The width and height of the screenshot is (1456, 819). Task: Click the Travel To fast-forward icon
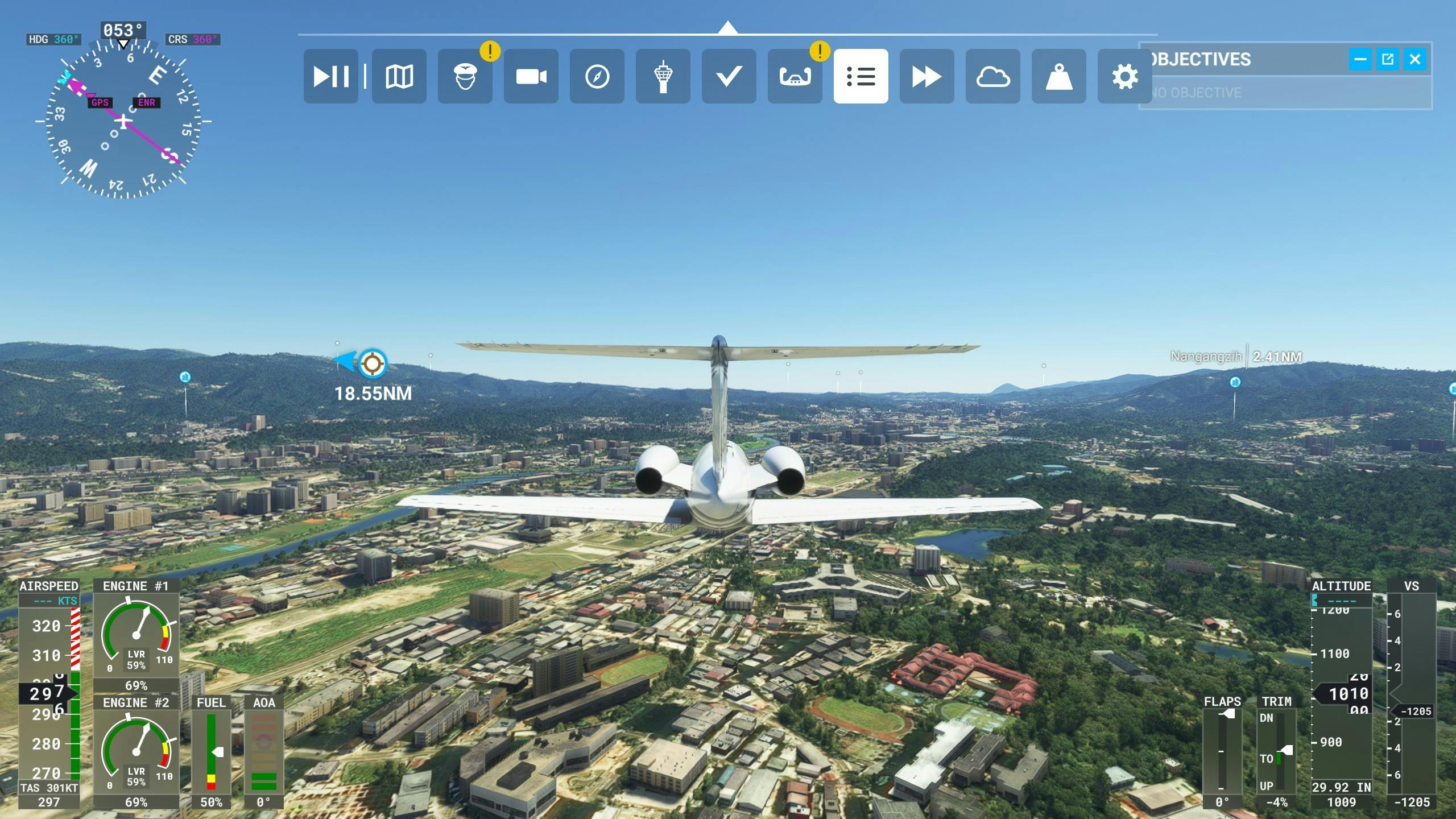[926, 76]
